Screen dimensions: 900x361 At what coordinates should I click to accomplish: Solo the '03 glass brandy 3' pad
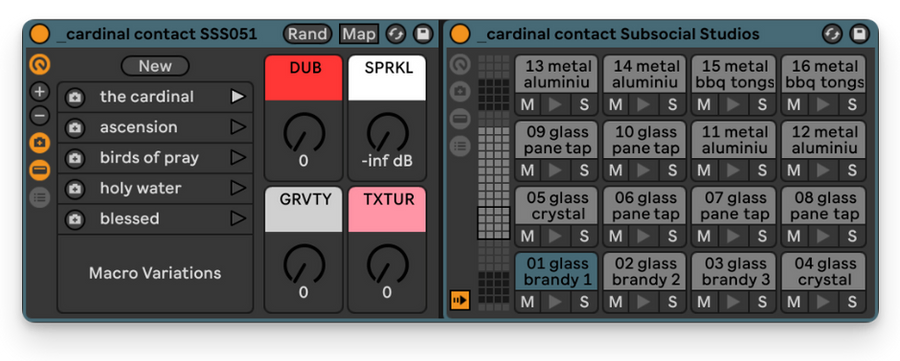(762, 302)
